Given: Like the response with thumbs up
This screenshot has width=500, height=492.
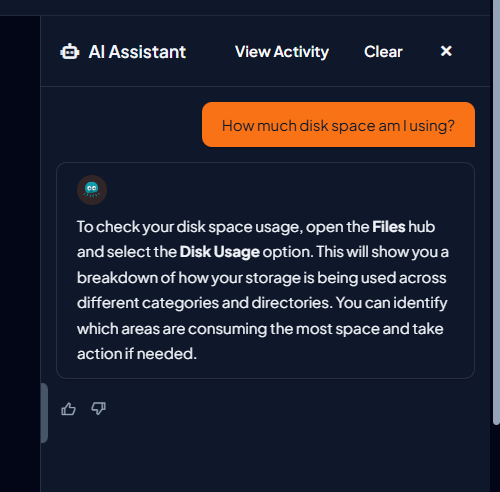Looking at the screenshot, I should 68,409.
